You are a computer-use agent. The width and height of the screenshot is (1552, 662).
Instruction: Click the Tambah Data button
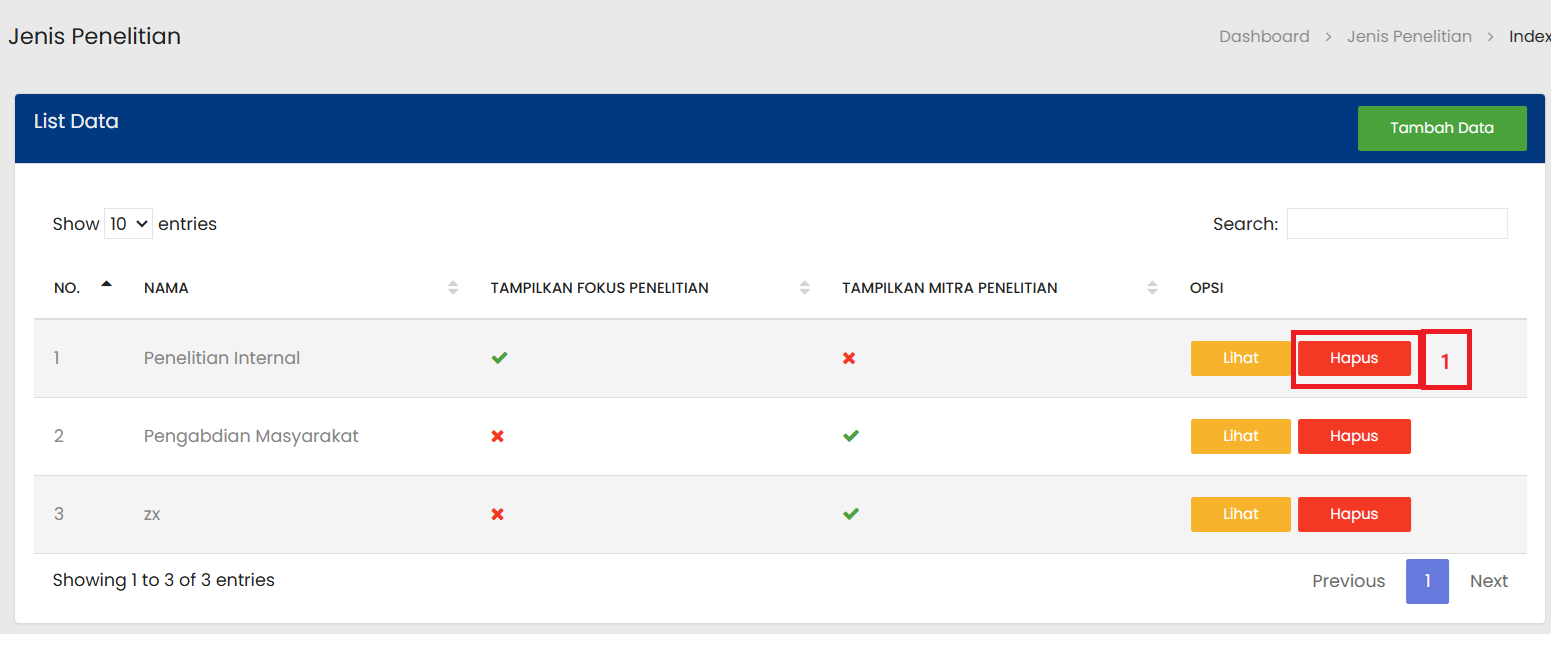point(1441,128)
